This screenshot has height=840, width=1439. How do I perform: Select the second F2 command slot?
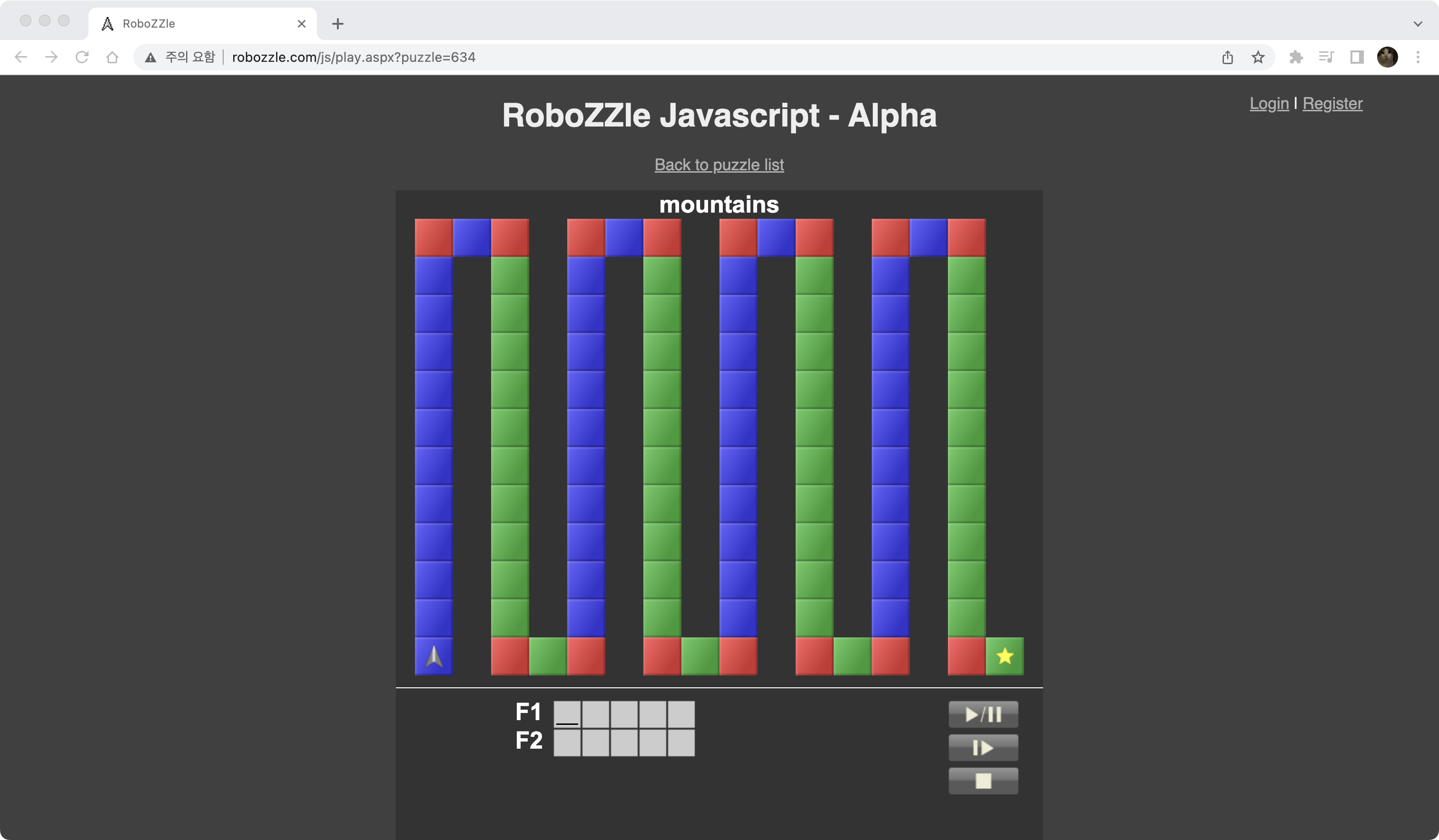596,743
